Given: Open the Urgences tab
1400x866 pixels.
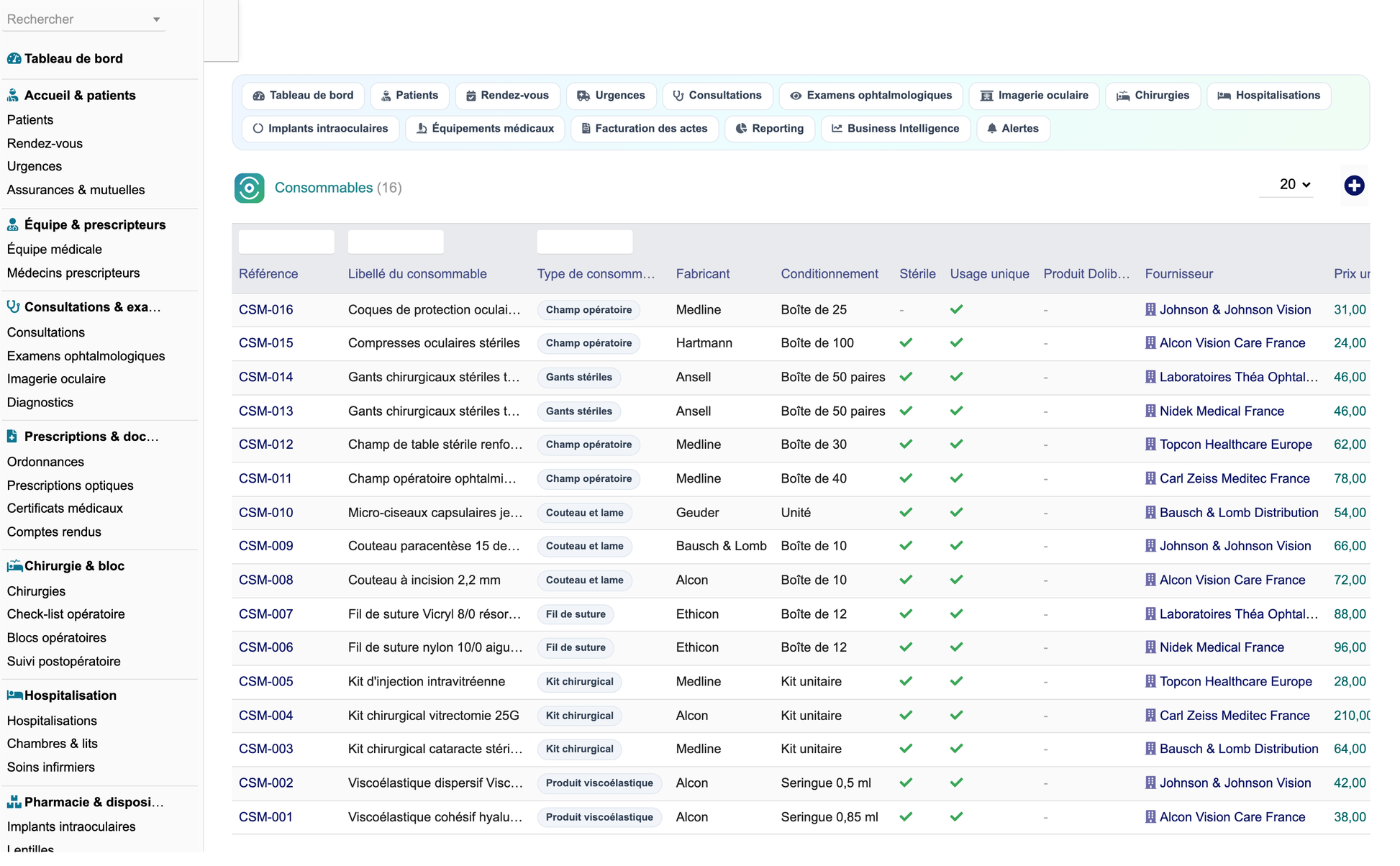Looking at the screenshot, I should pyautogui.click(x=611, y=95).
